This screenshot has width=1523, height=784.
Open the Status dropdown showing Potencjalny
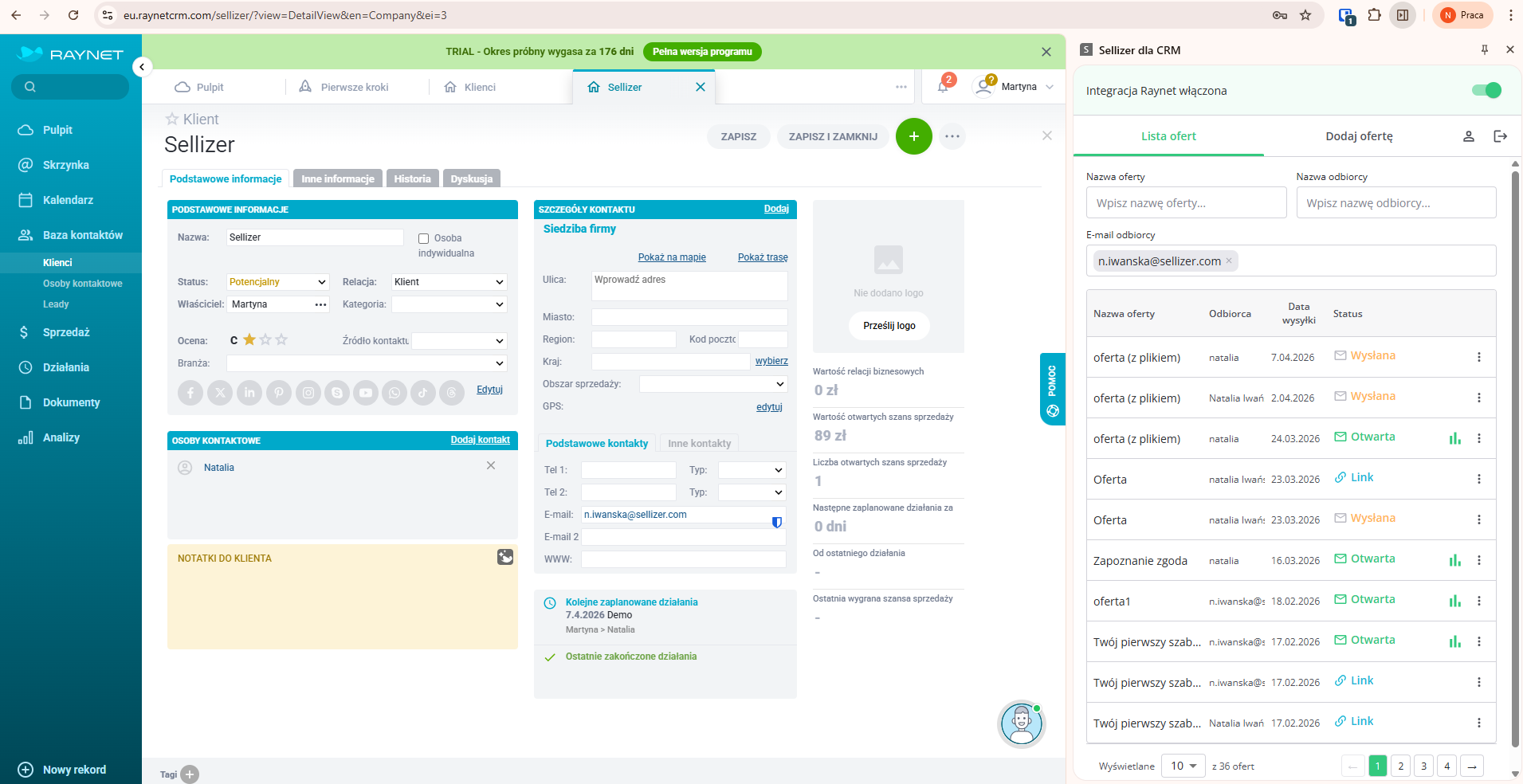point(277,282)
